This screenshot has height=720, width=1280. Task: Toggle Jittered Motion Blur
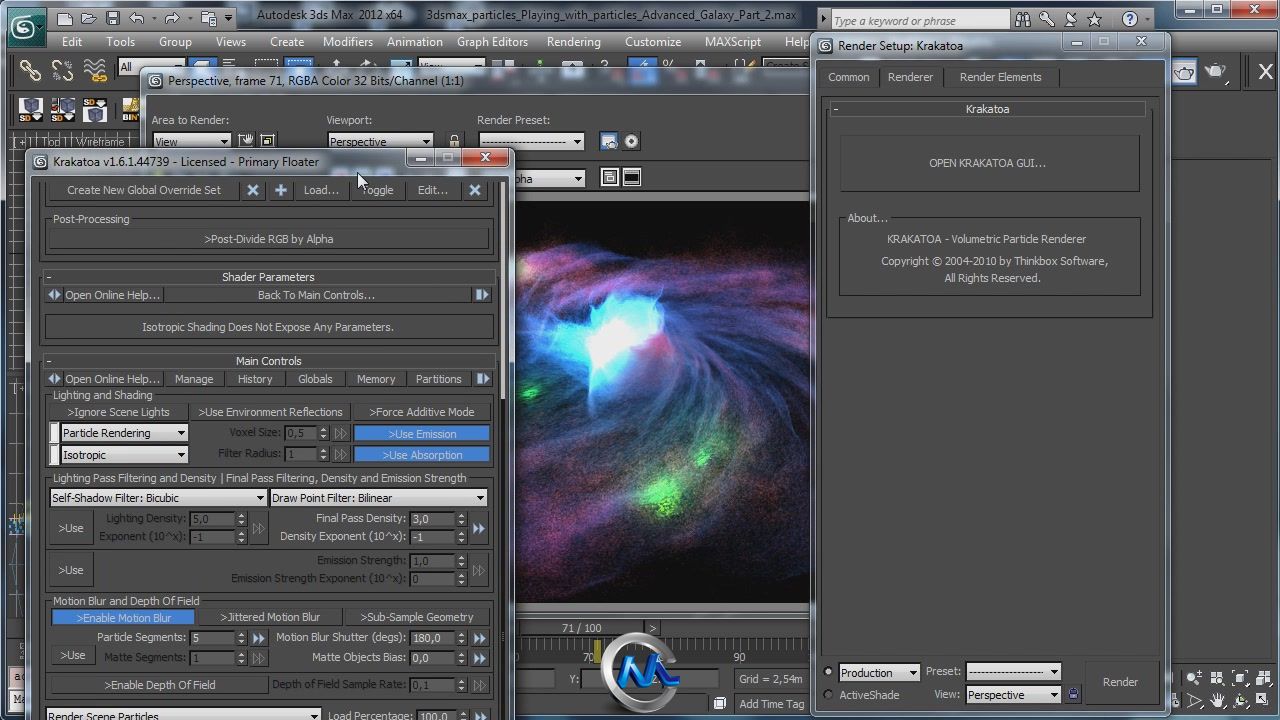coord(270,617)
